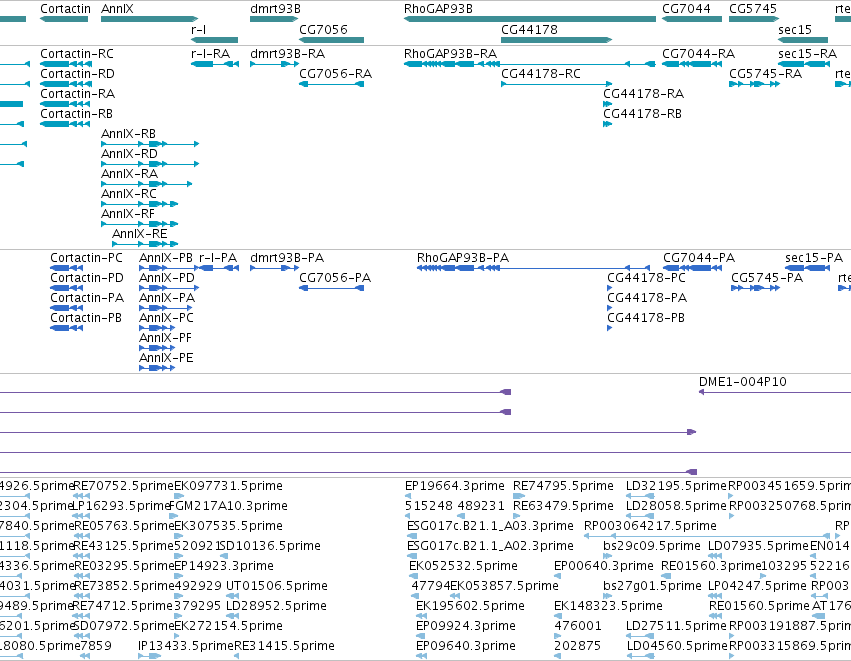Select the sec15-RA transcript label
Viewport: 851px width, 661px height.
pos(807,54)
